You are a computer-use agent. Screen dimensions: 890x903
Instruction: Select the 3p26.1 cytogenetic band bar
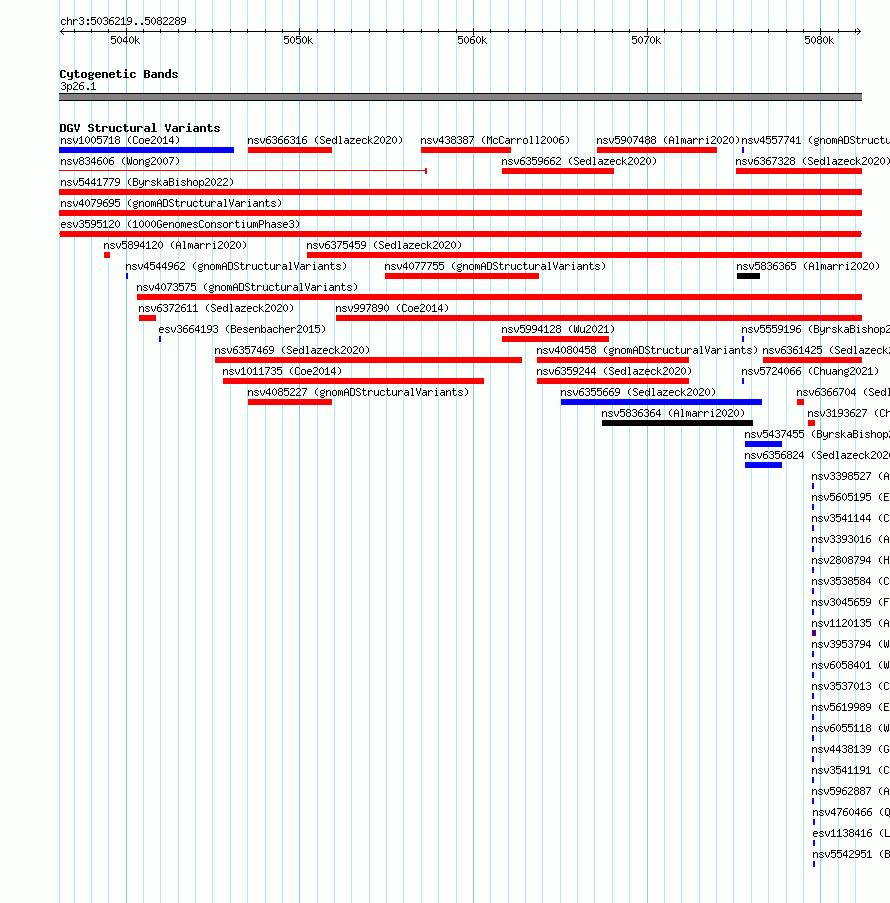[460, 97]
